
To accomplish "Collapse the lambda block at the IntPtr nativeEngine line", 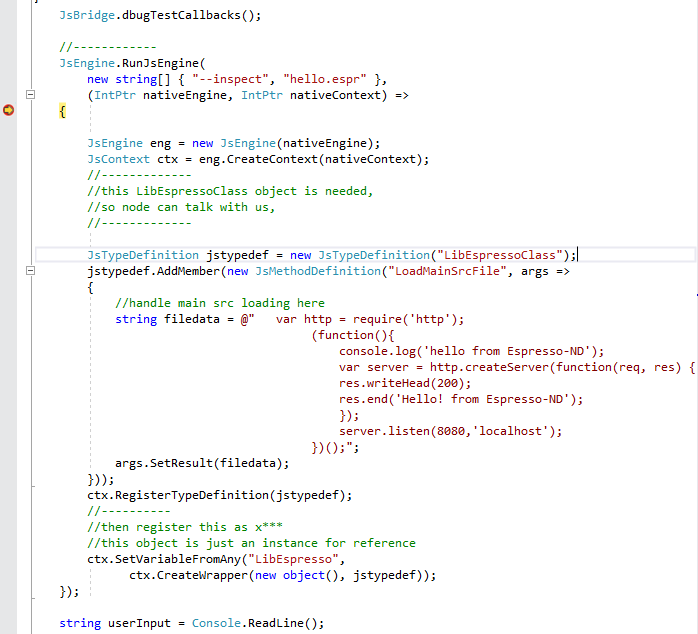I will tap(30, 94).
